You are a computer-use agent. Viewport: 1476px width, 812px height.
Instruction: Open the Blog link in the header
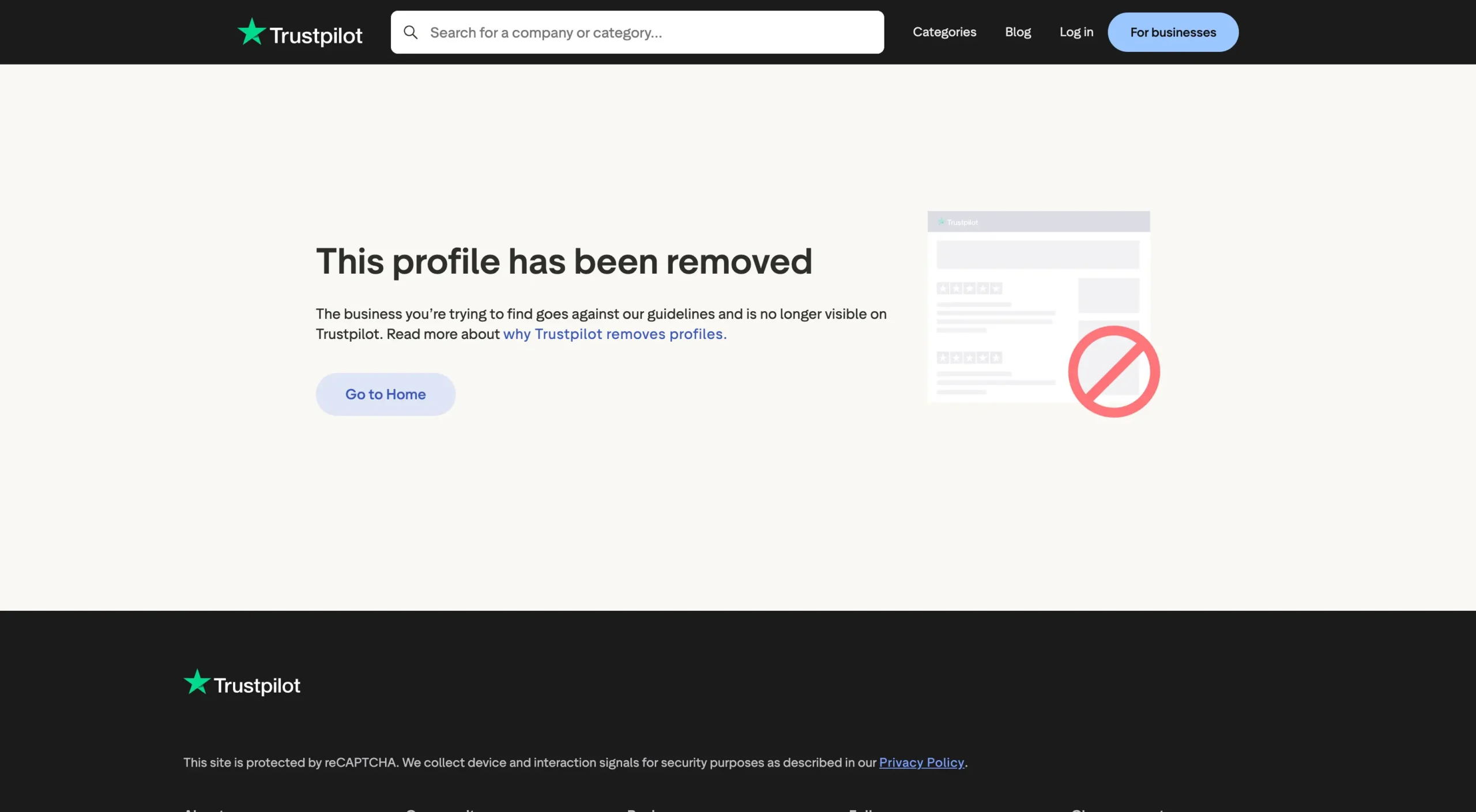click(1018, 32)
